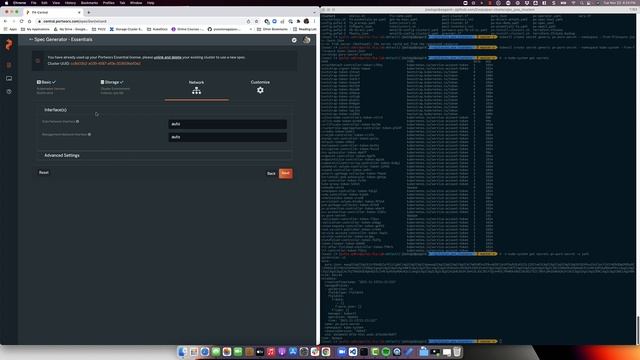This screenshot has height=360, width=640.
Task: Click info icon next to Data Network Interface
Action: coord(78,121)
